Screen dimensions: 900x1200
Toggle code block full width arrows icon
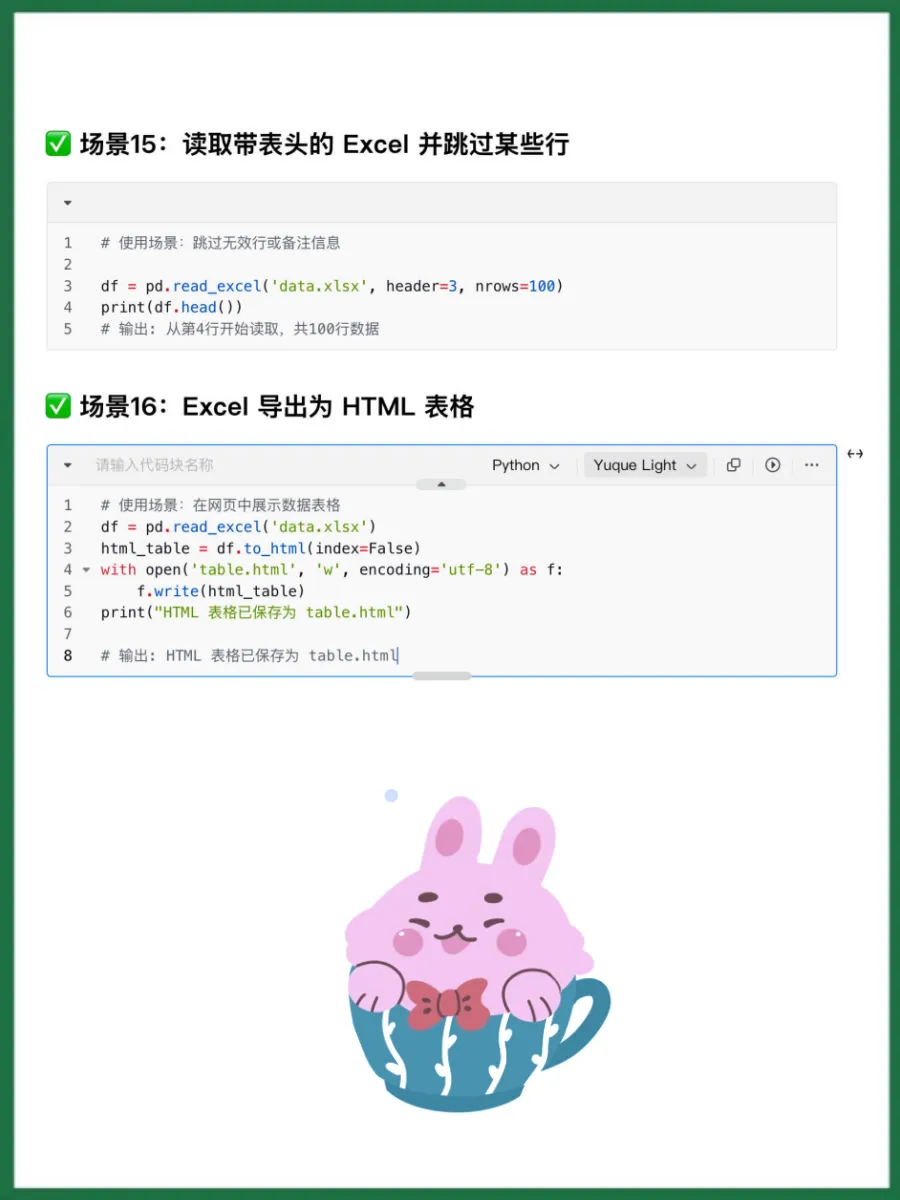coord(855,454)
